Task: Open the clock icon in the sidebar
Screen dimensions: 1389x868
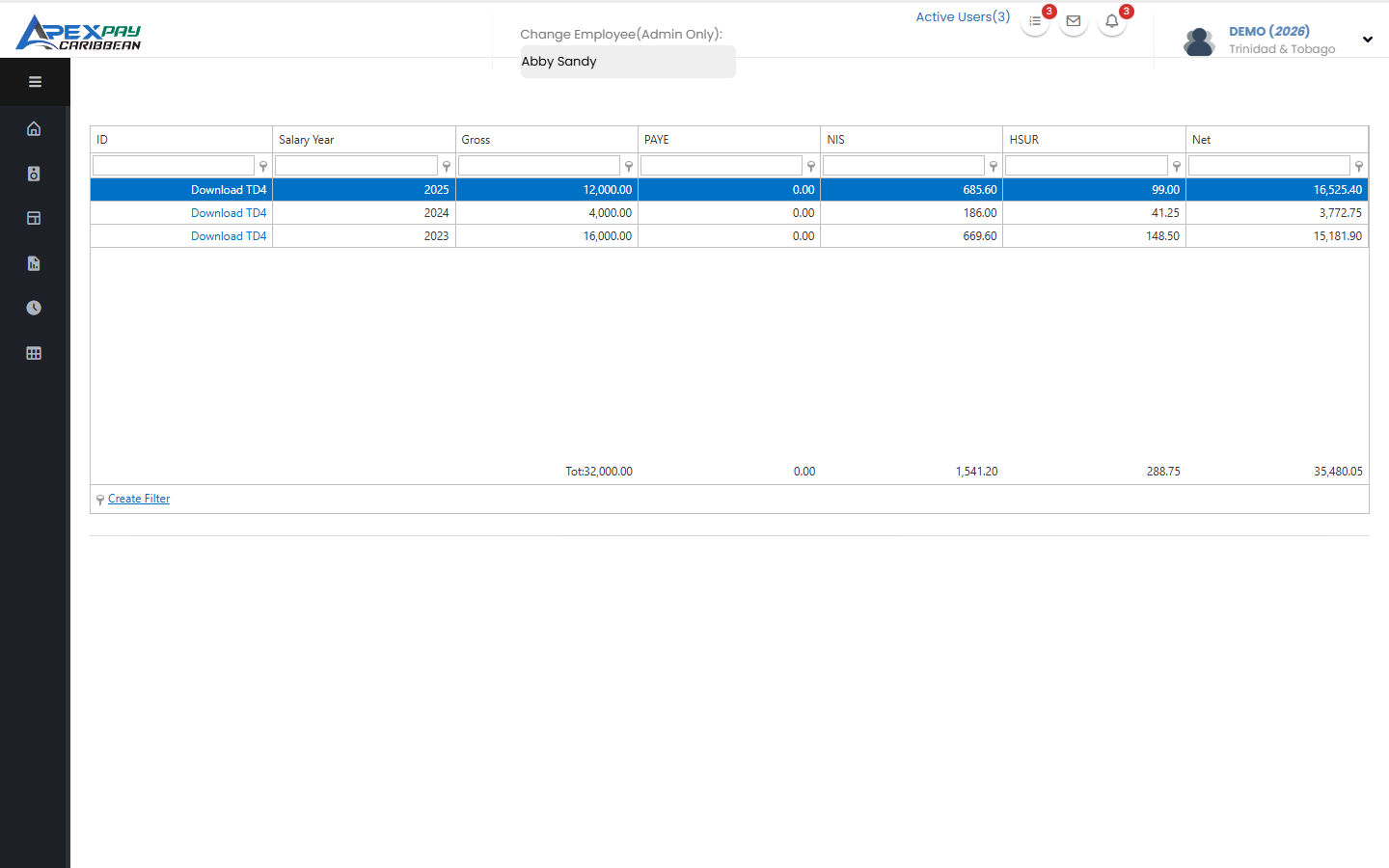Action: [34, 308]
